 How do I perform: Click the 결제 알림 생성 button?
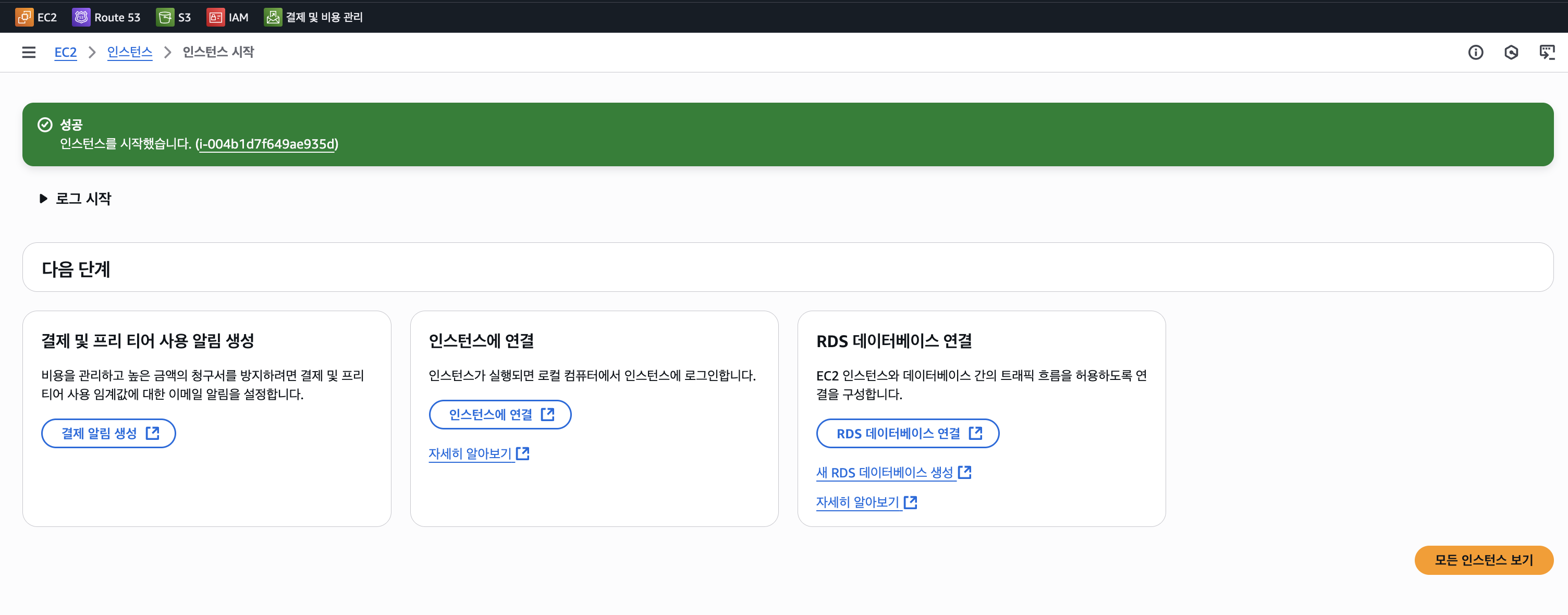tap(108, 433)
